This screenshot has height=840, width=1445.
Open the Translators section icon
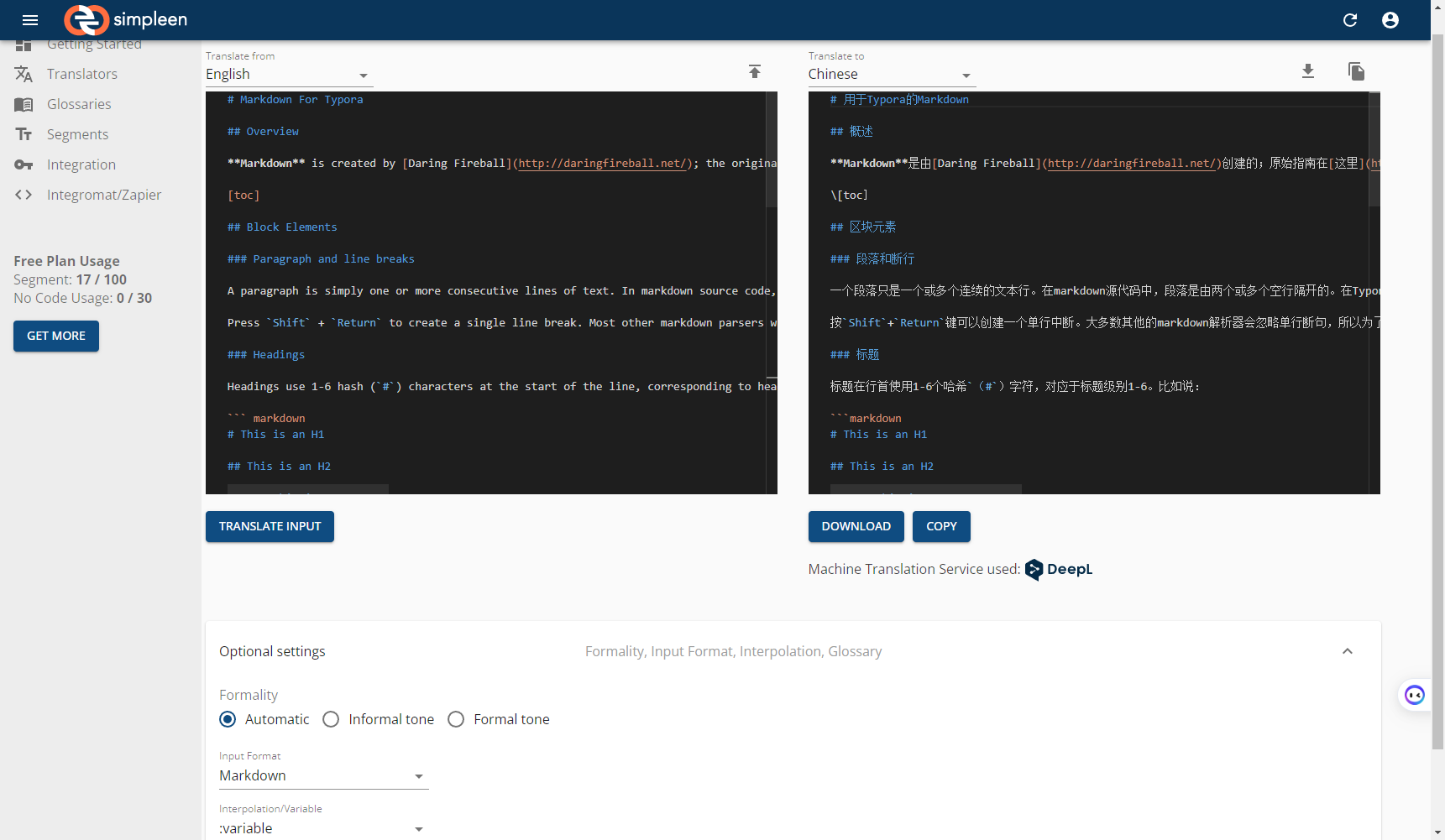[x=24, y=74]
